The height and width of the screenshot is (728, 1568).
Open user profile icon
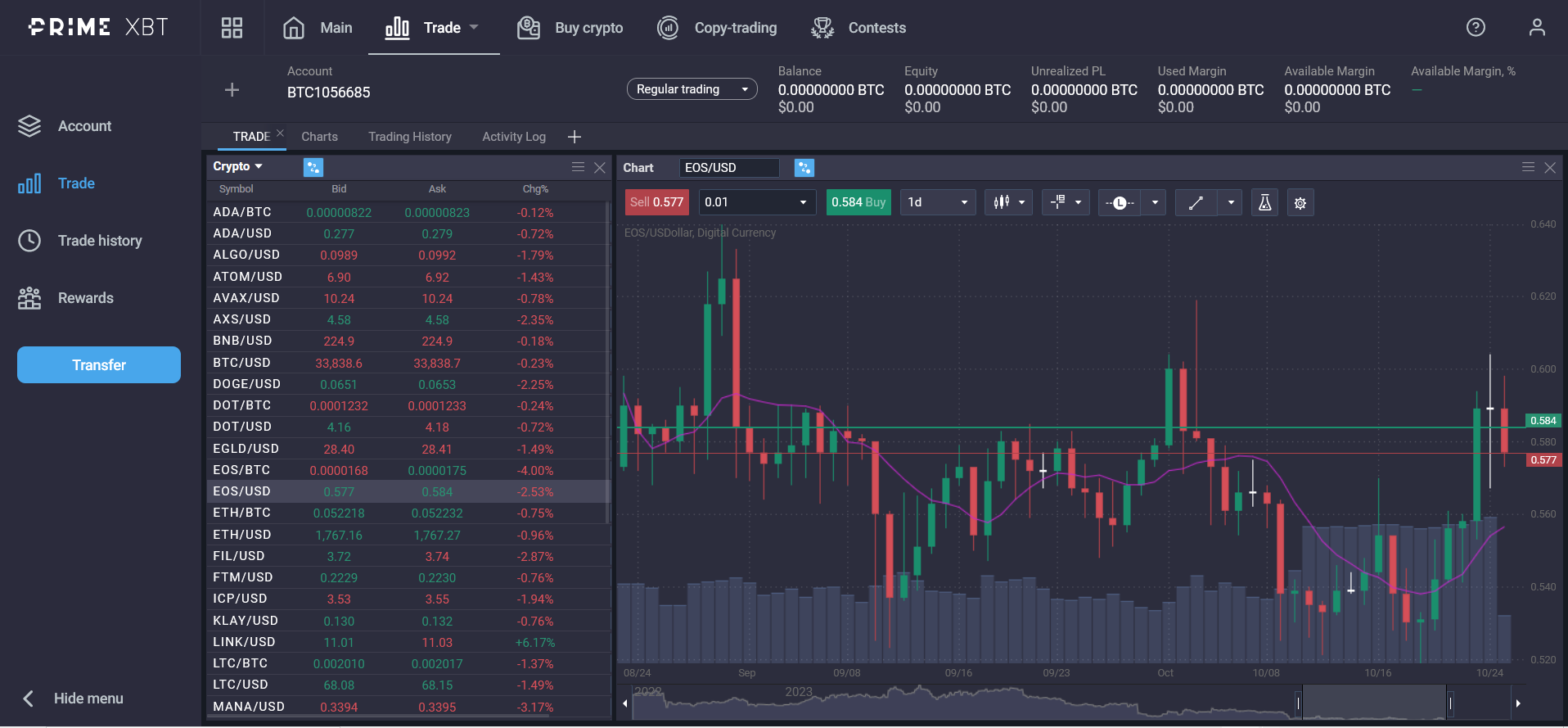[1537, 28]
